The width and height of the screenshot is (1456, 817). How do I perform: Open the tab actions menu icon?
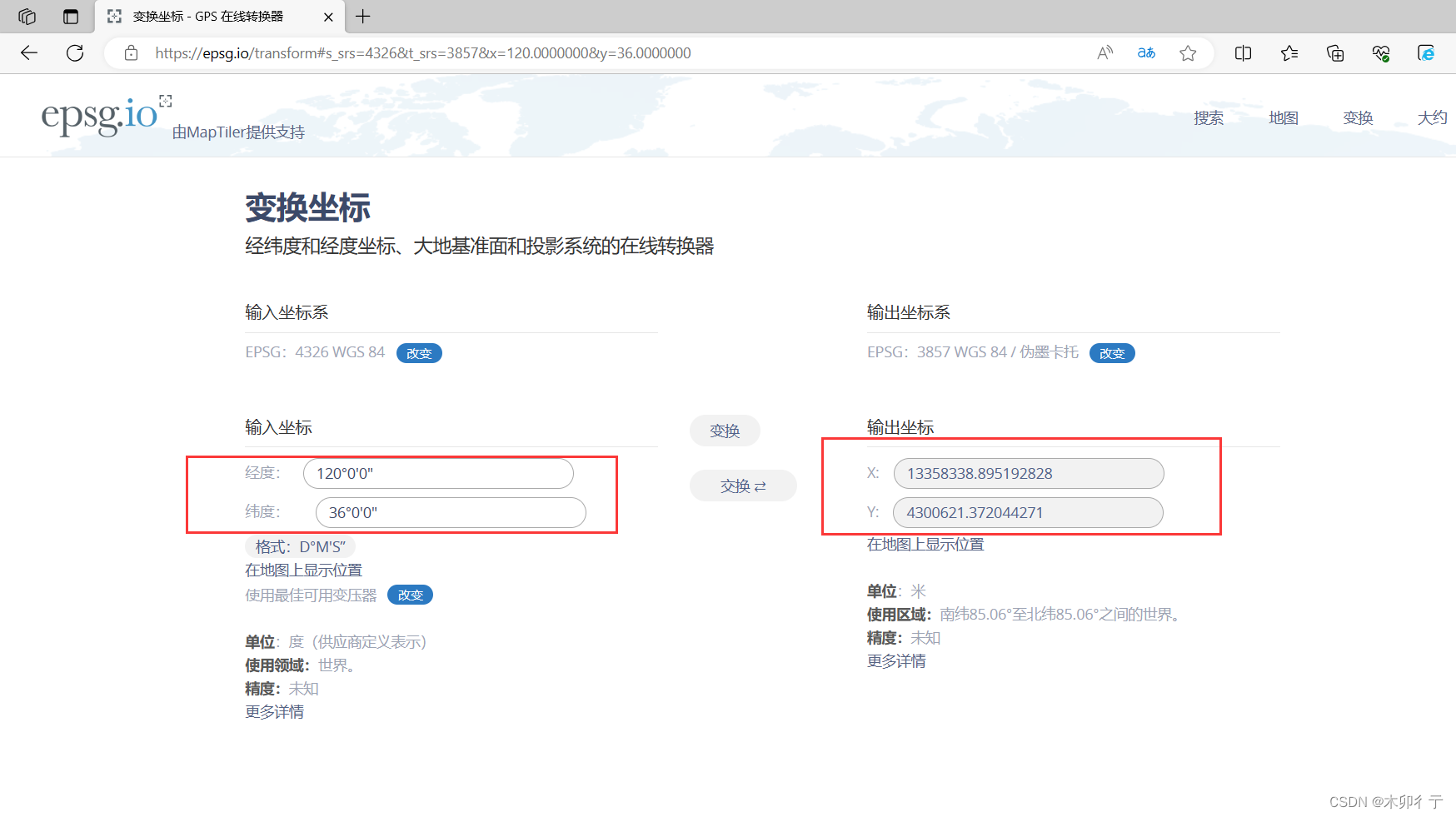[x=71, y=17]
